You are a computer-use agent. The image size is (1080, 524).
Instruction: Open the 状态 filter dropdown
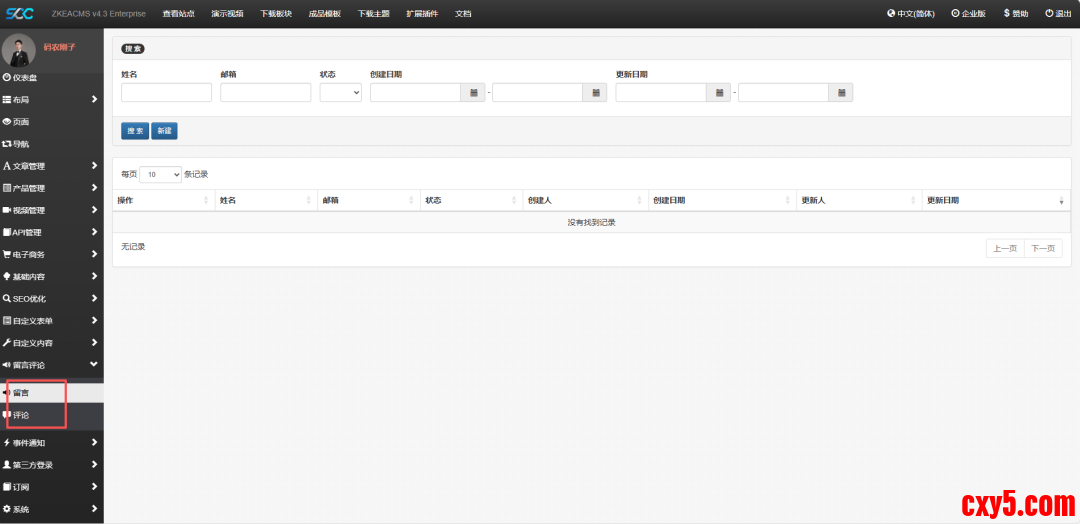pyautogui.click(x=341, y=92)
